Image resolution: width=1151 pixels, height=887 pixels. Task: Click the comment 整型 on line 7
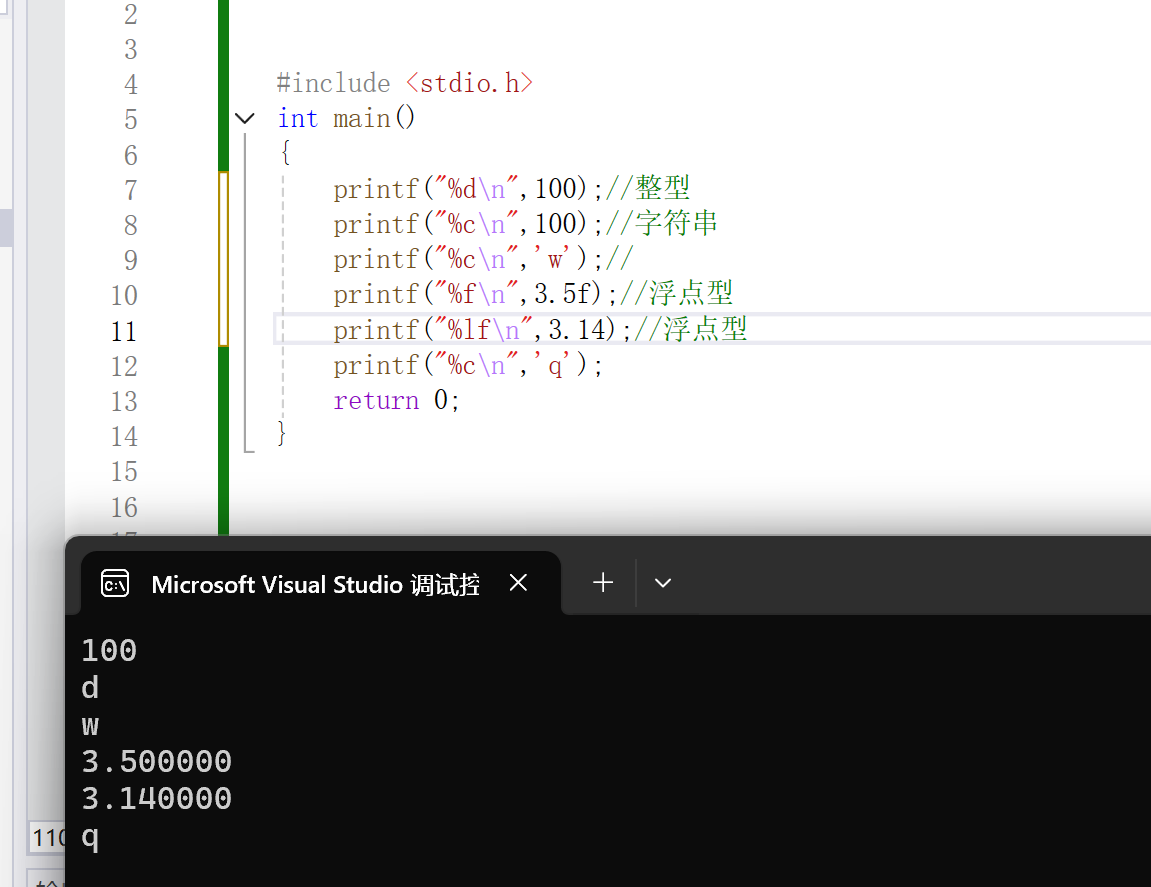pyautogui.click(x=662, y=188)
